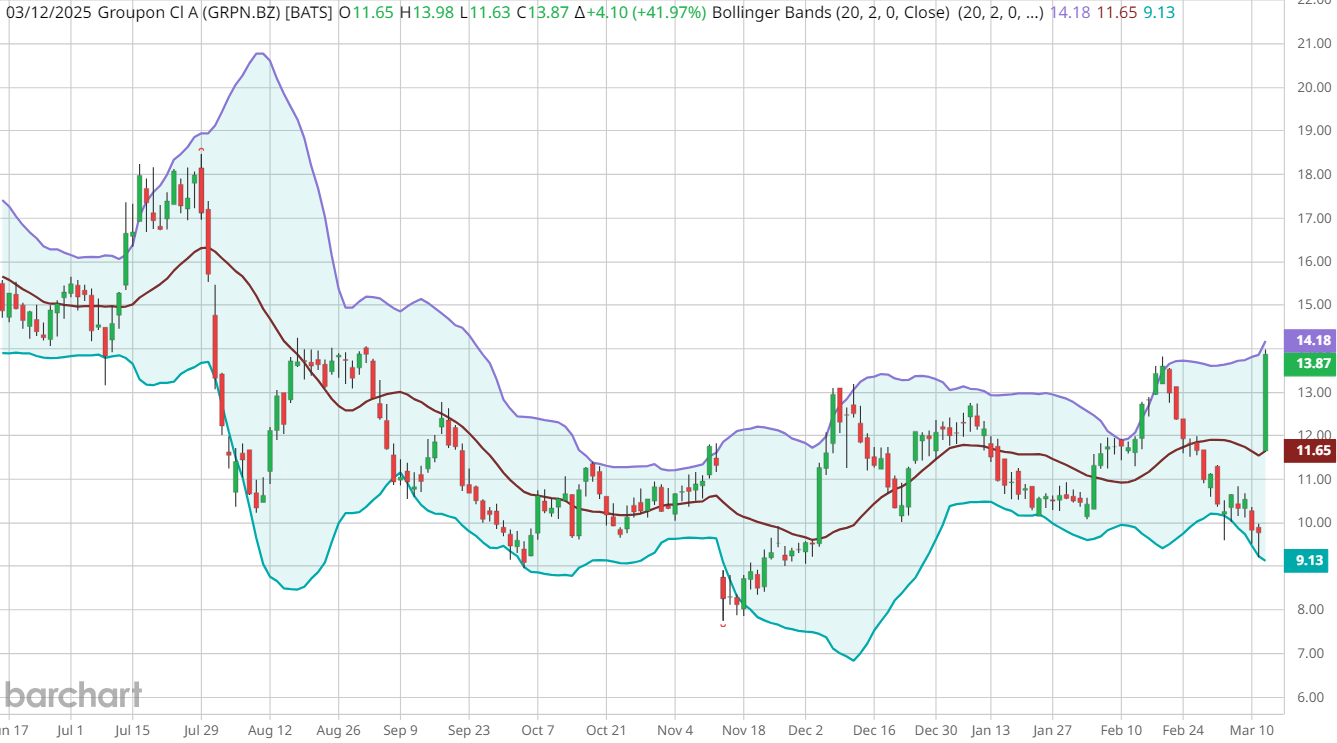Click the 11.00 price axis label
The width and height of the screenshot is (1337, 743).
[1314, 479]
